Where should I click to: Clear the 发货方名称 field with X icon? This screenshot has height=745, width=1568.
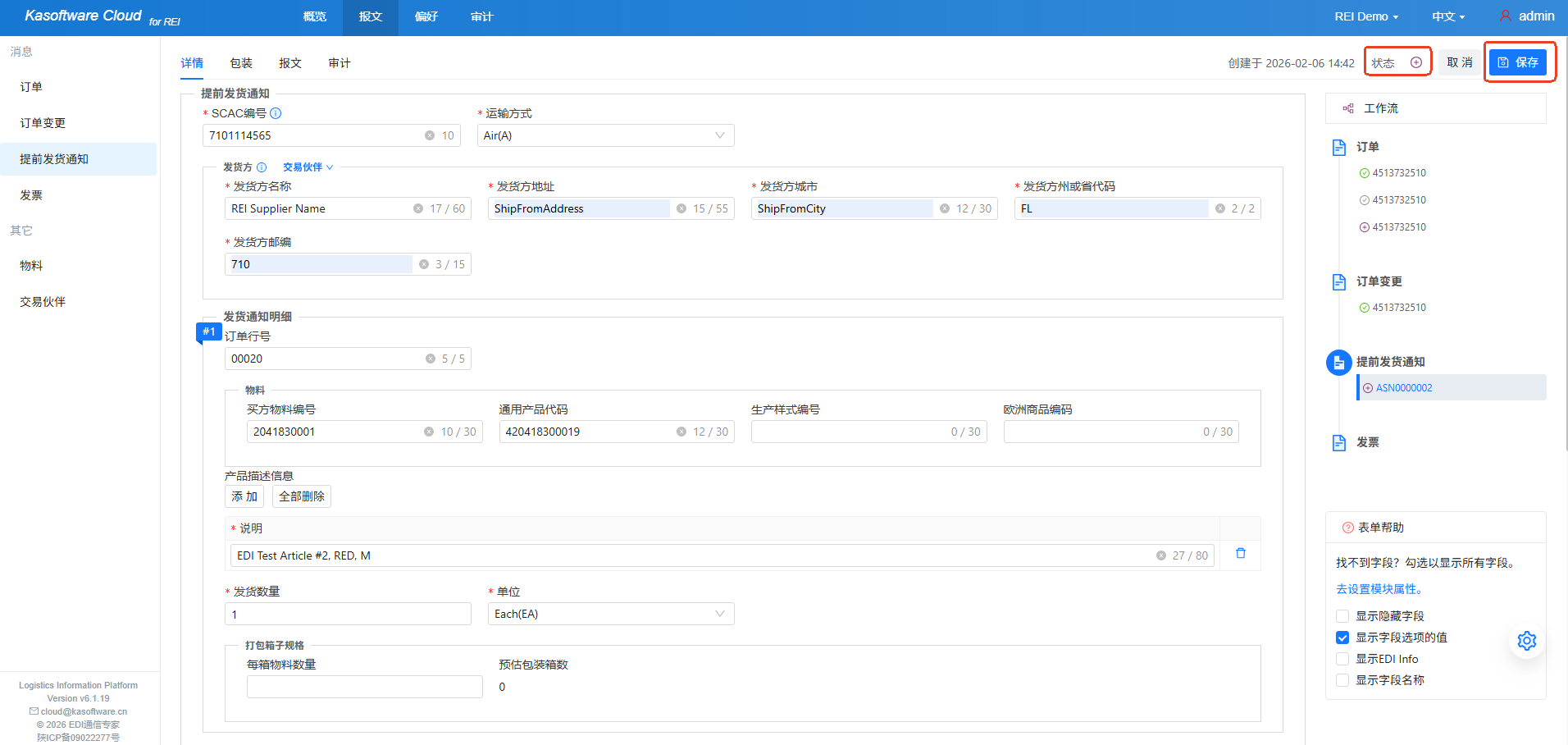417,208
